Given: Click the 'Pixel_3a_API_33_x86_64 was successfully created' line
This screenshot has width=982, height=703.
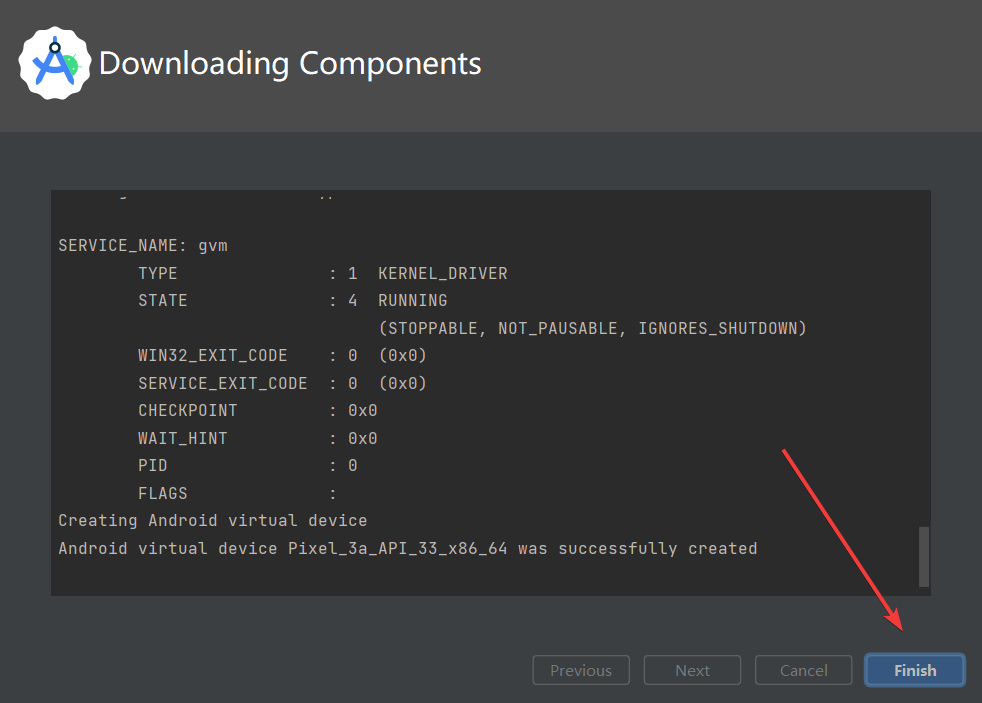Looking at the screenshot, I should [408, 548].
